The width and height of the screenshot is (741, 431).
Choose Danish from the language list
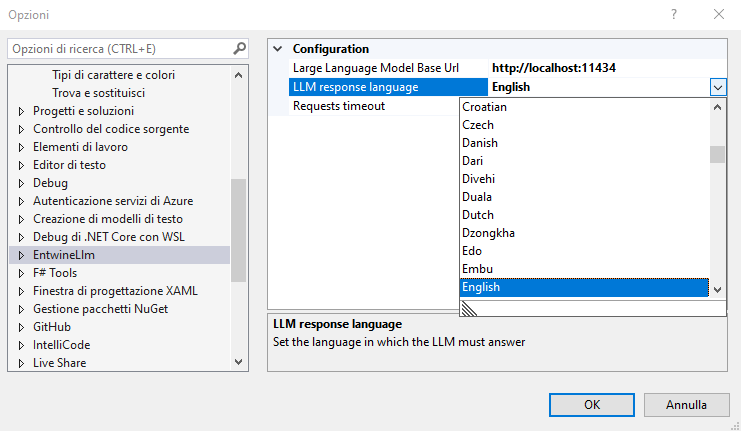click(584, 143)
